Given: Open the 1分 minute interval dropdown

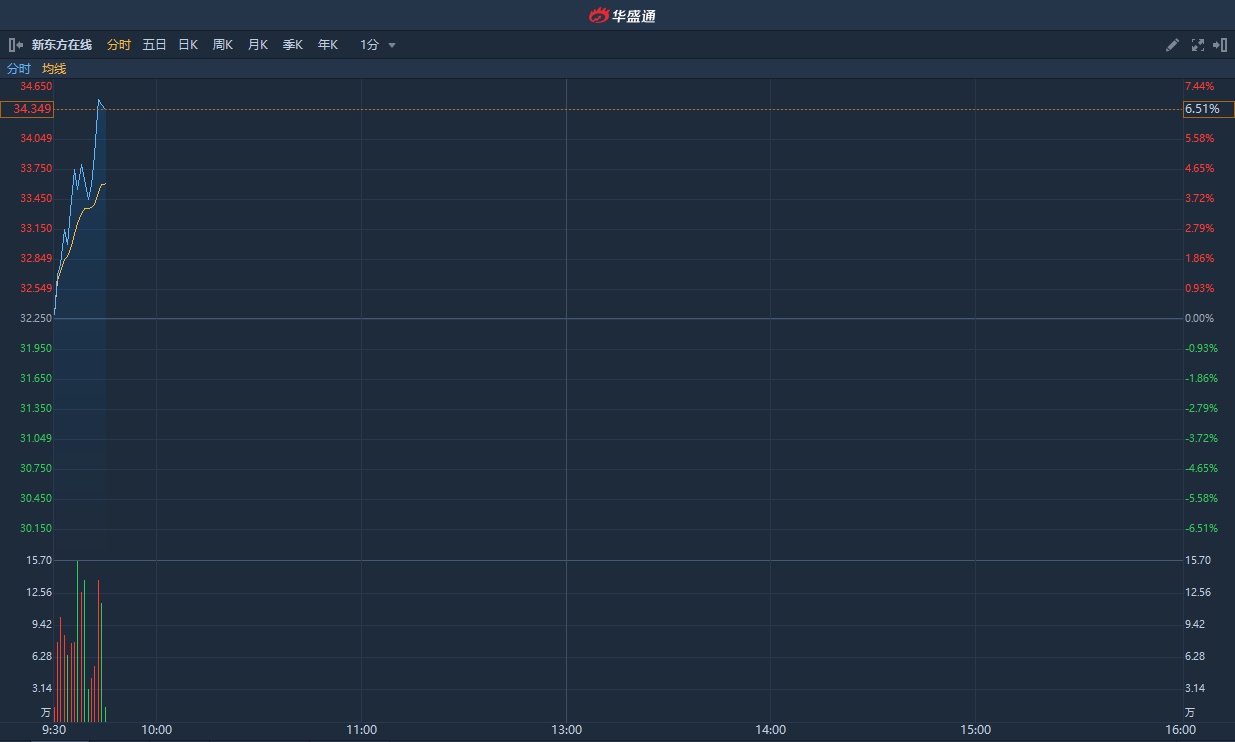Looking at the screenshot, I should [x=370, y=45].
